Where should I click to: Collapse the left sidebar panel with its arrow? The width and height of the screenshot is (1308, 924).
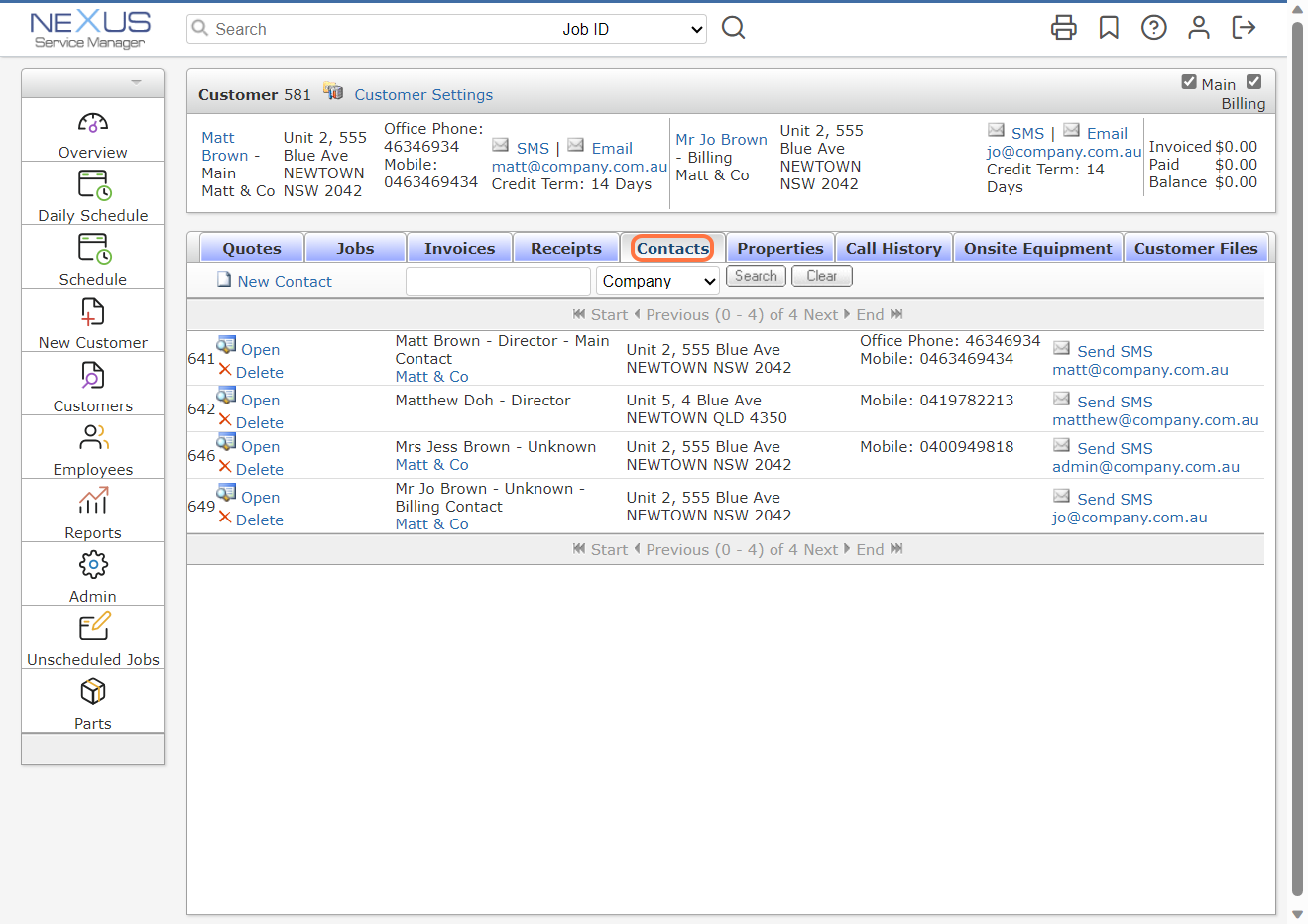point(134,83)
